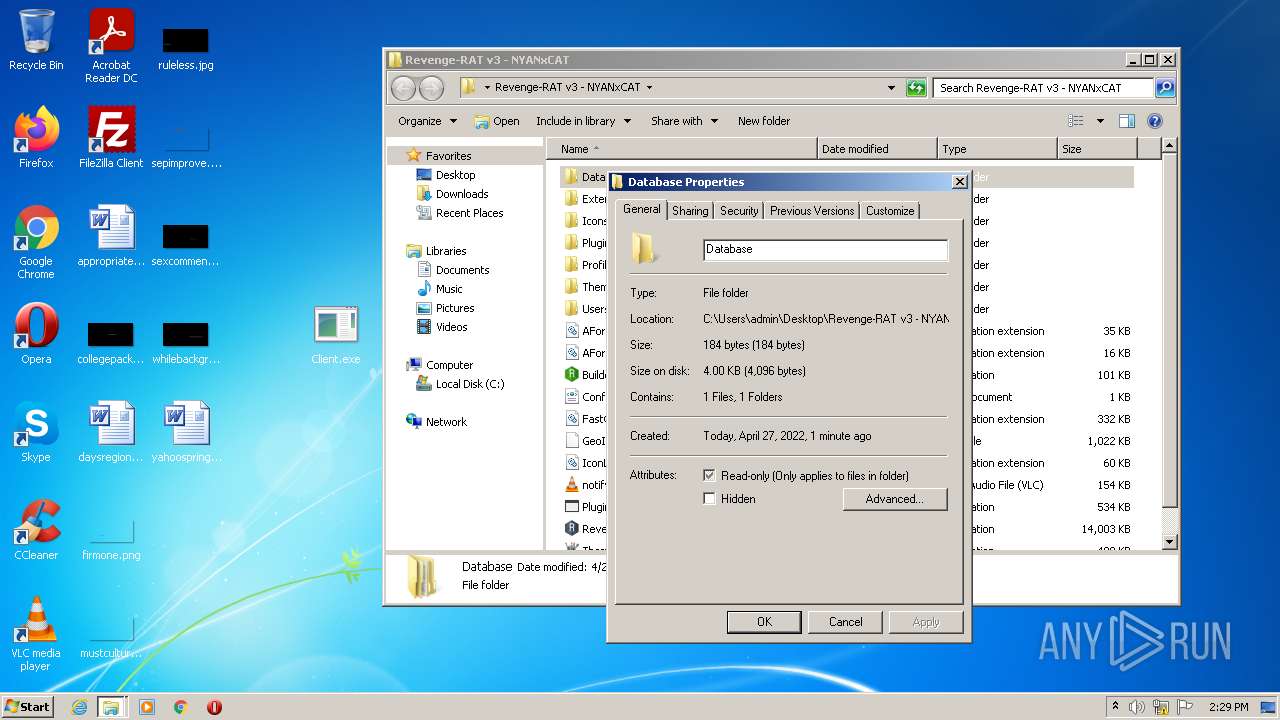The height and width of the screenshot is (720, 1280).
Task: Open the Include in library dropdown
Action: tap(583, 121)
